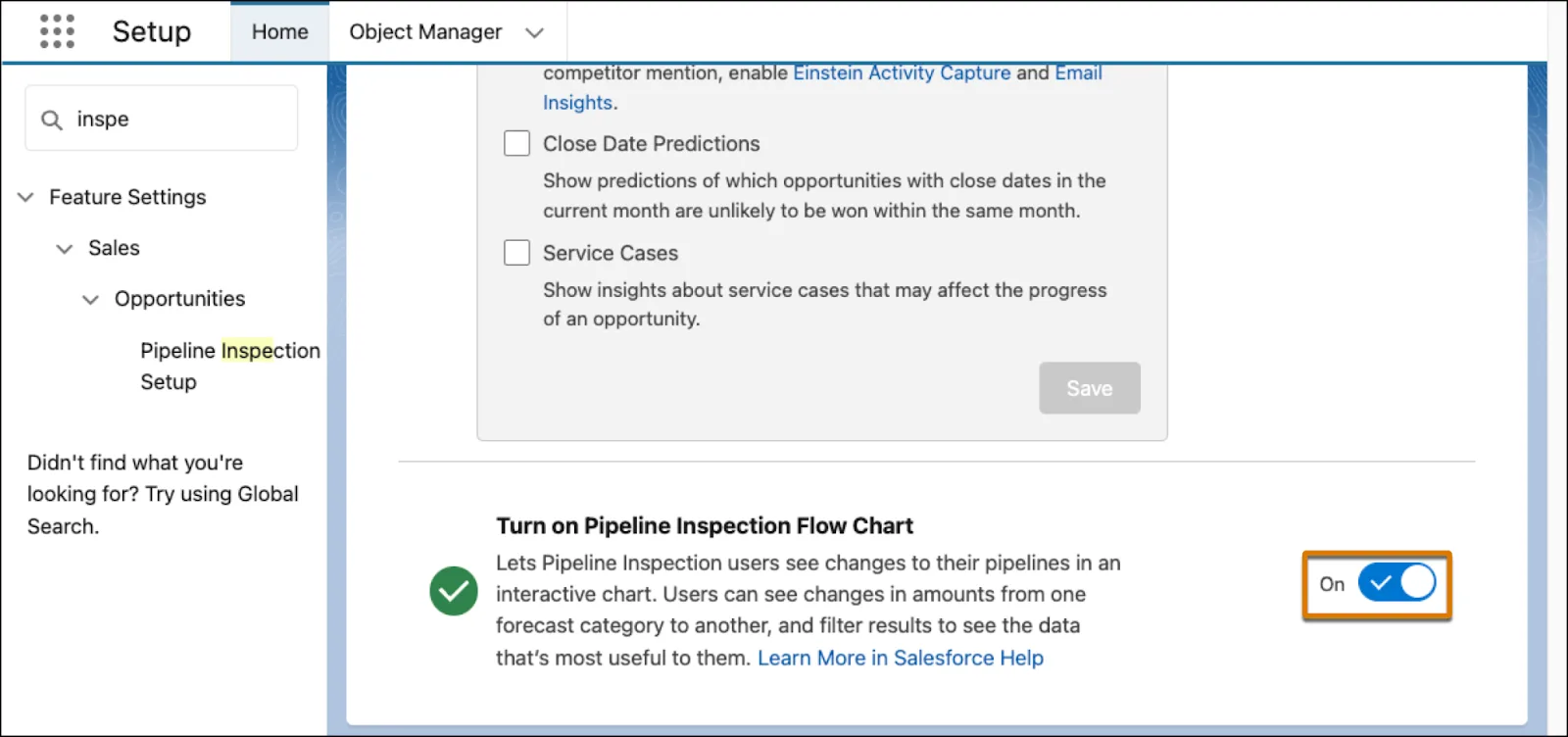Check the Service Cases checkbox

click(x=516, y=253)
